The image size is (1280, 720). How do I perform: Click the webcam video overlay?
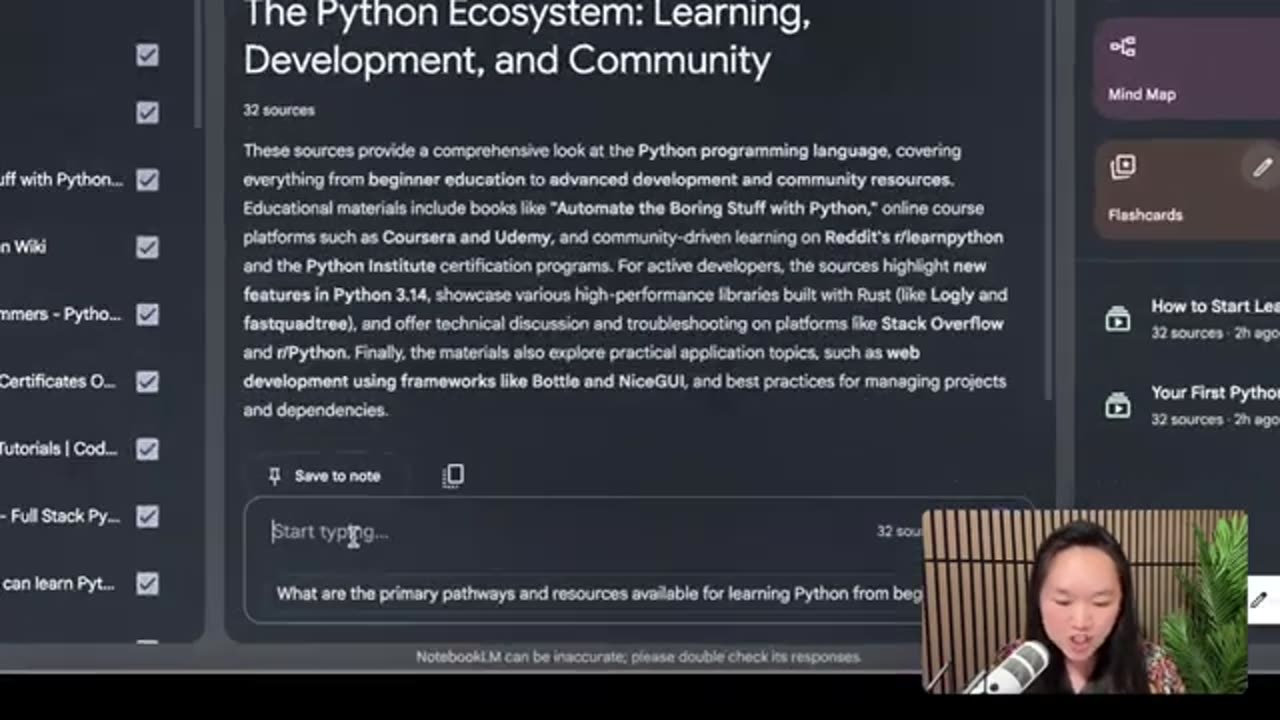coord(1085,602)
